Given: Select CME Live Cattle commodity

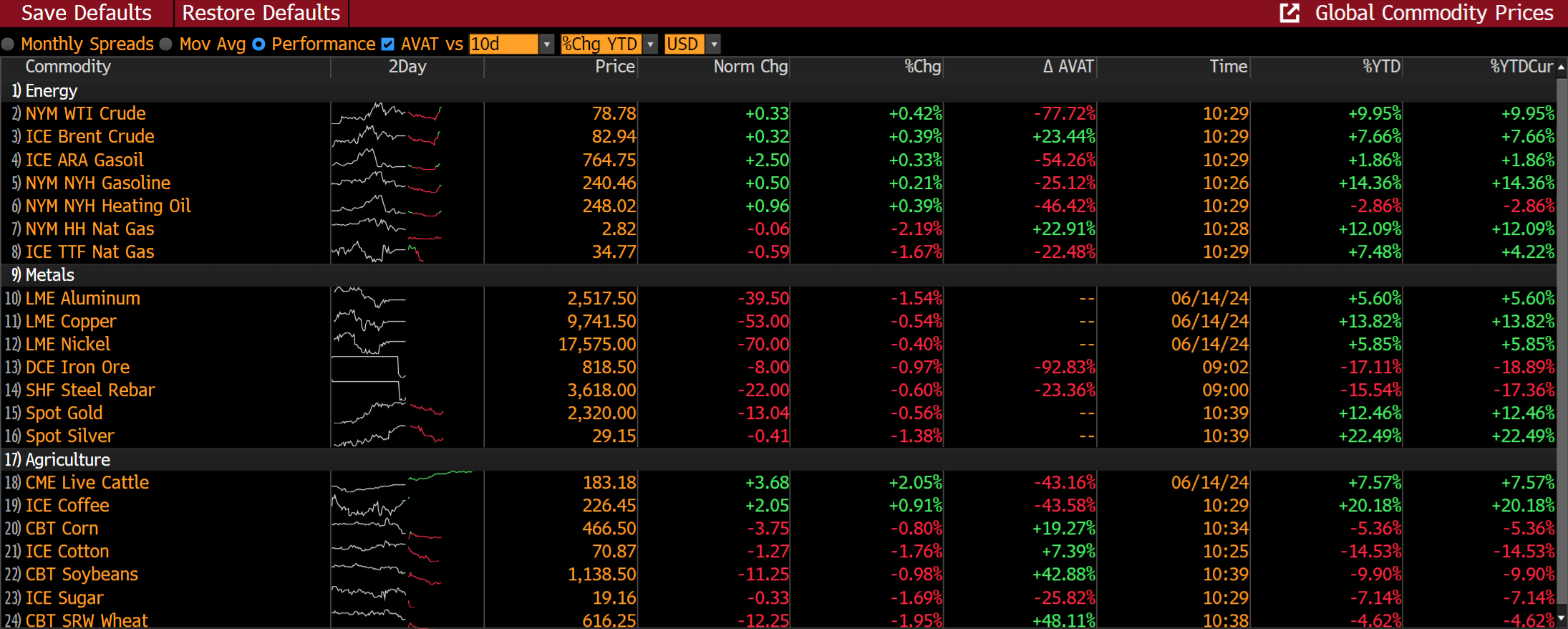Looking at the screenshot, I should (87, 482).
